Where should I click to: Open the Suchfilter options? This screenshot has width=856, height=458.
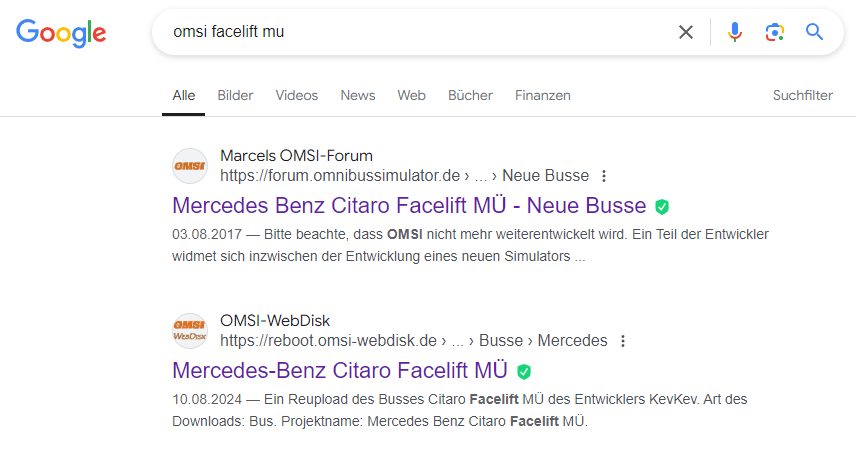pos(802,96)
